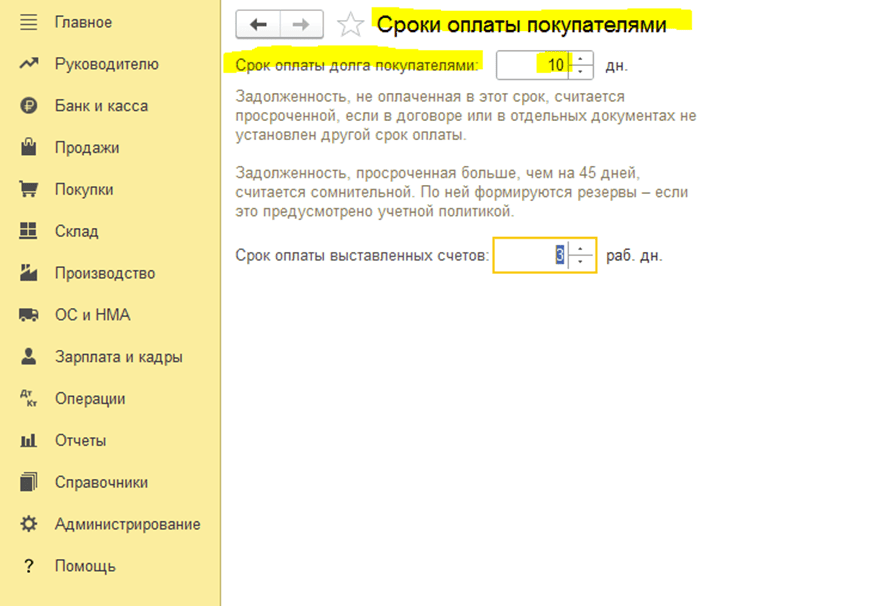Open the ОС и НМА section
This screenshot has height=606, width=882.
click(92, 315)
